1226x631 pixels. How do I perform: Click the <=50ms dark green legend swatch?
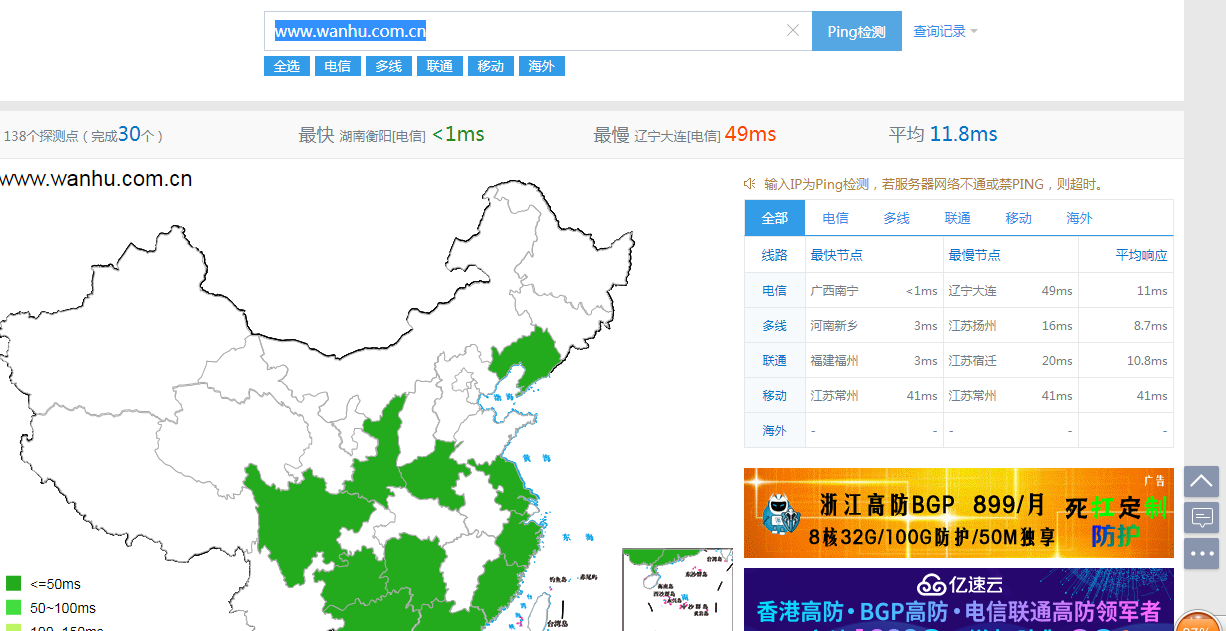click(14, 584)
